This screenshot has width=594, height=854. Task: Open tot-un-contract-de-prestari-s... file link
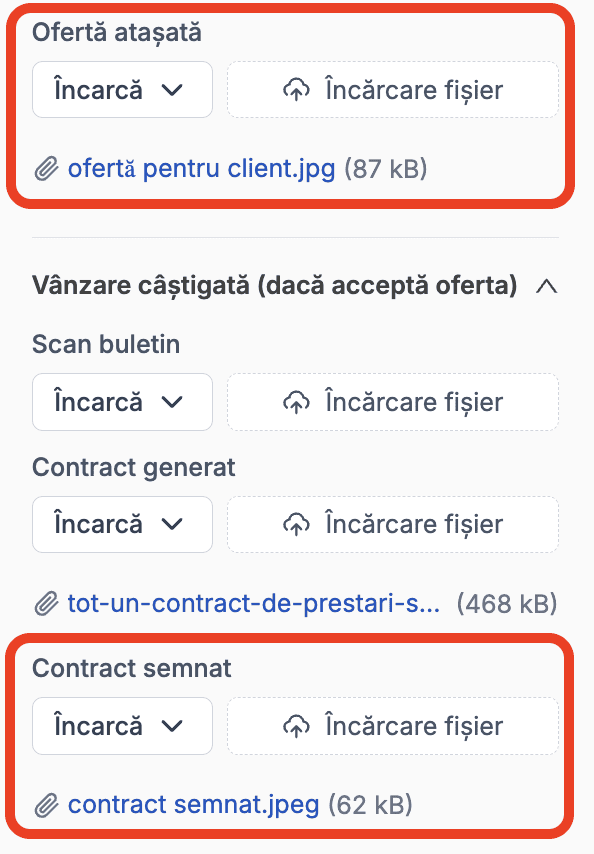[254, 603]
